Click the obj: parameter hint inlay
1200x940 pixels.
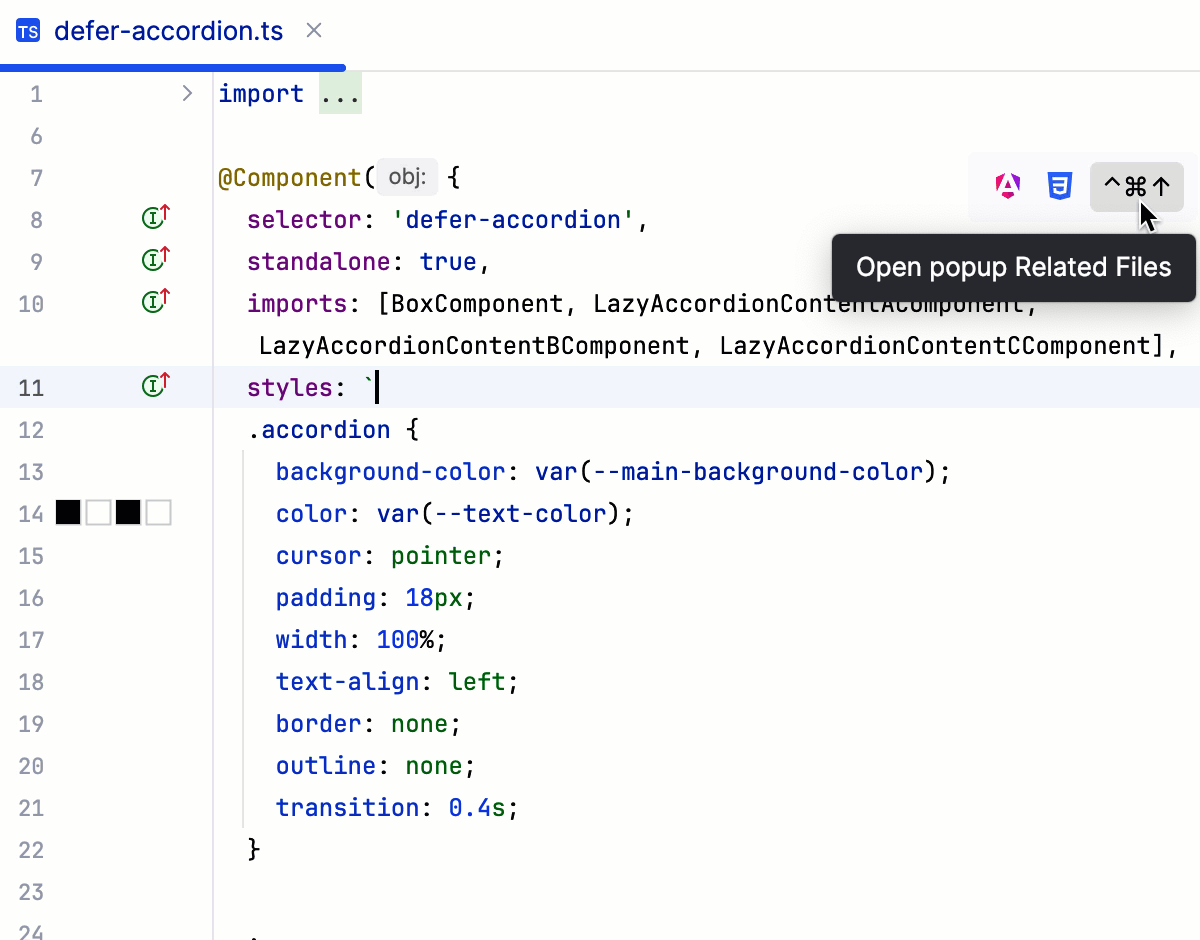pos(407,177)
